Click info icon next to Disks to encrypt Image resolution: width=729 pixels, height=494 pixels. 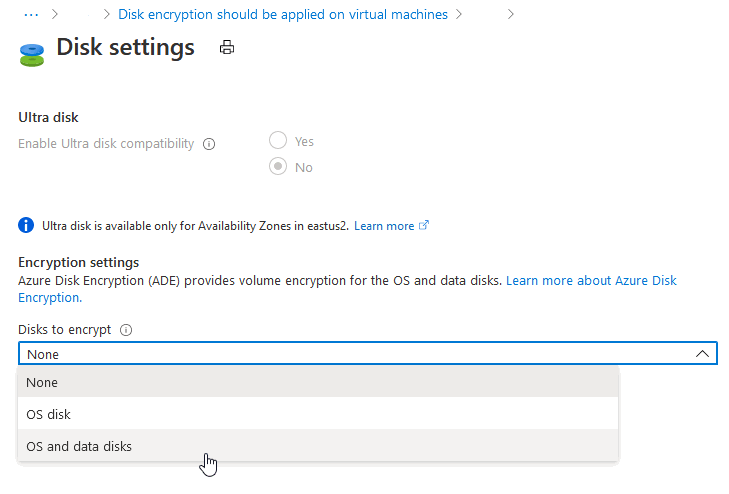(126, 330)
